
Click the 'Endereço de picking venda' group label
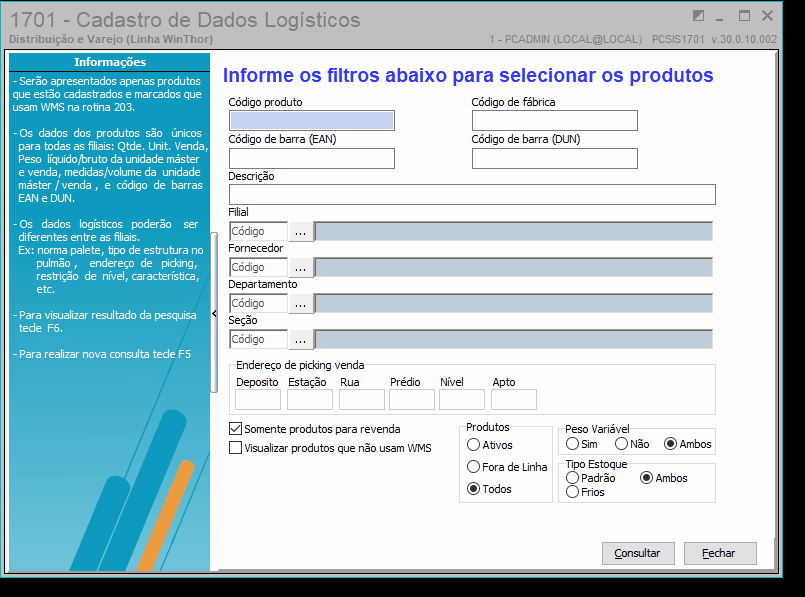(300, 365)
